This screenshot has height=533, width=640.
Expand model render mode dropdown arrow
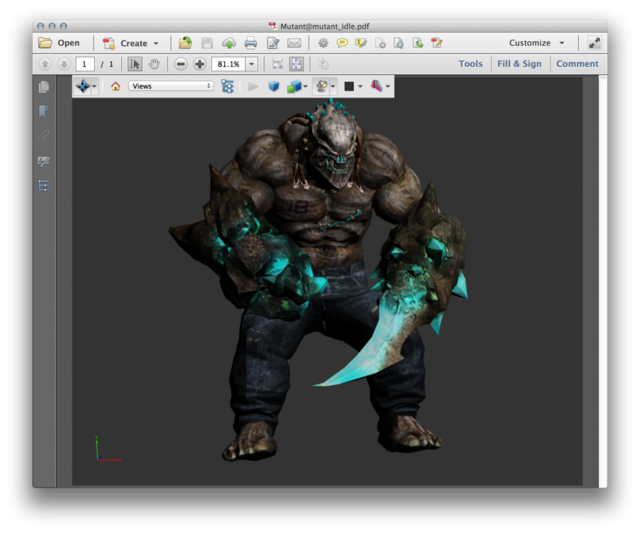coord(305,86)
